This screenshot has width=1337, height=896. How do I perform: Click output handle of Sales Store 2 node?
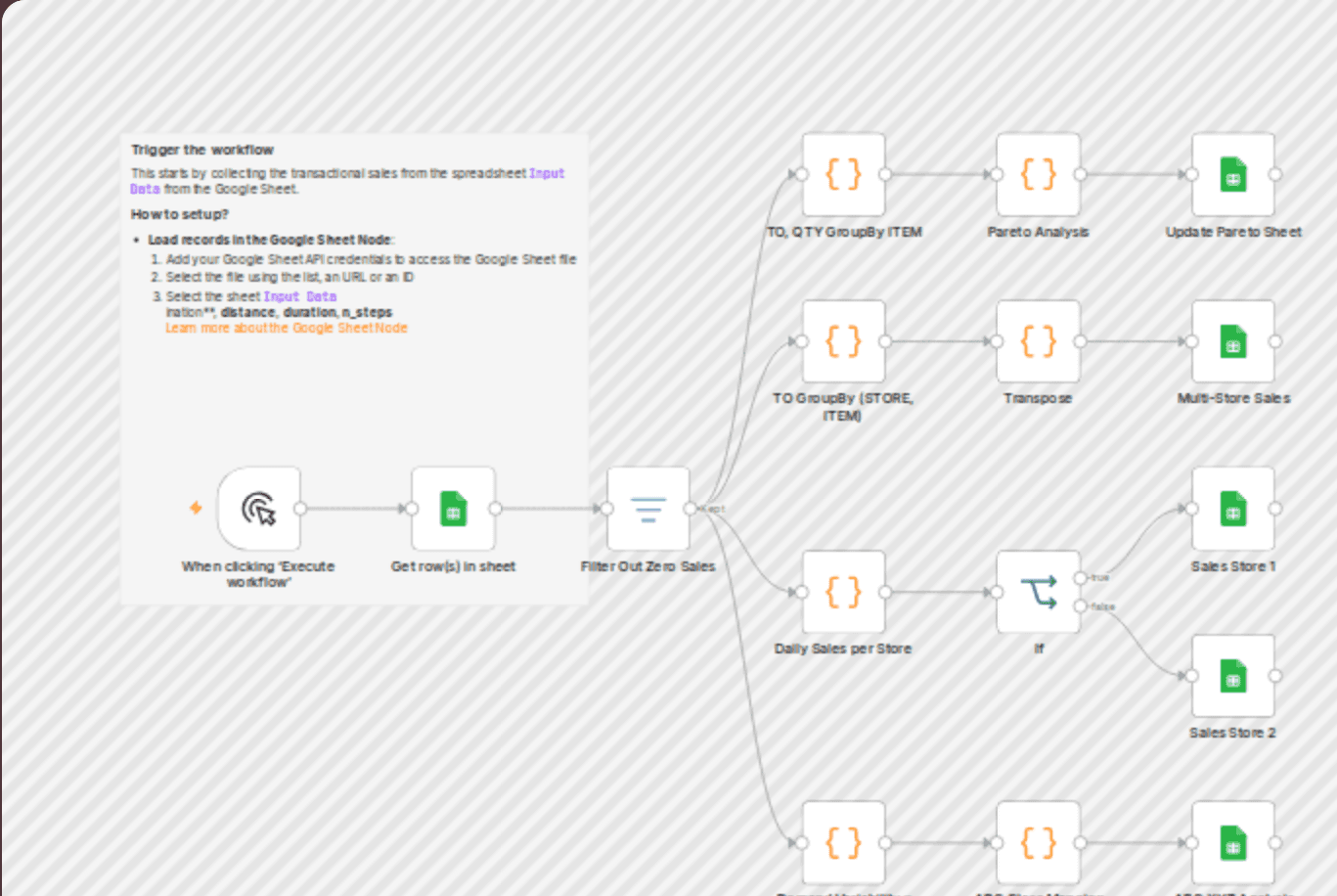(1275, 676)
